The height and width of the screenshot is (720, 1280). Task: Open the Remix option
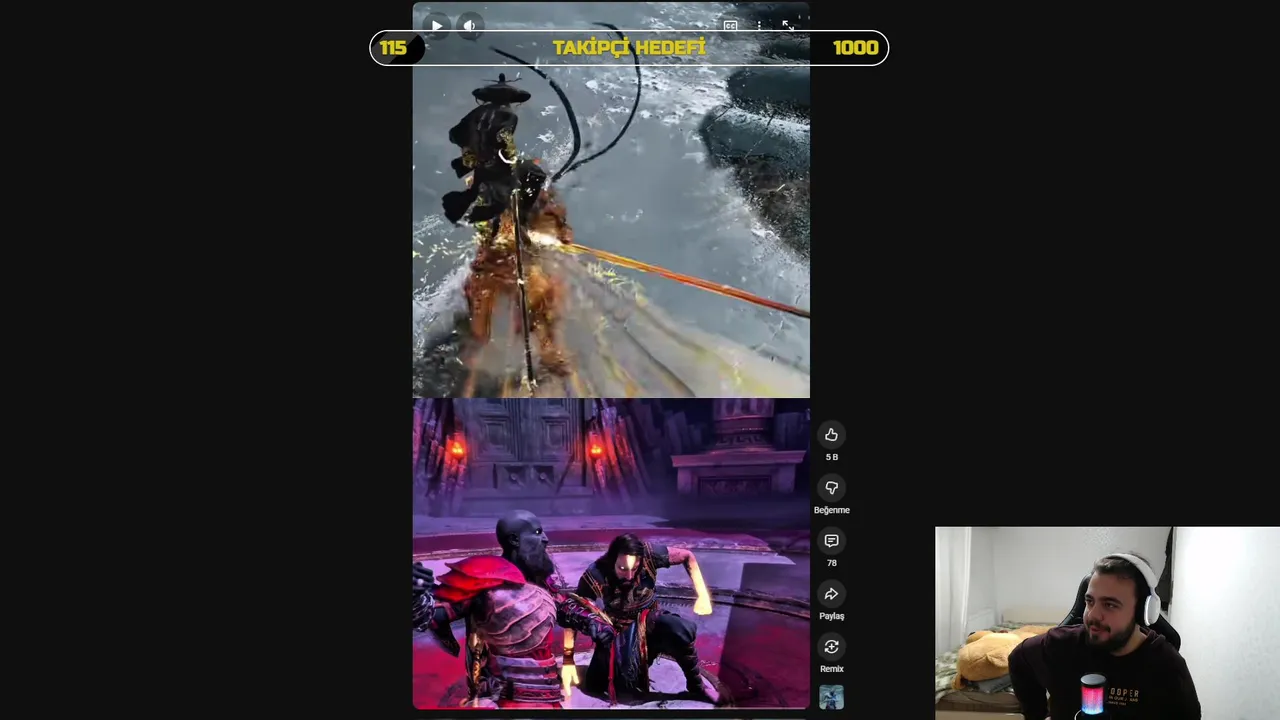[831, 646]
